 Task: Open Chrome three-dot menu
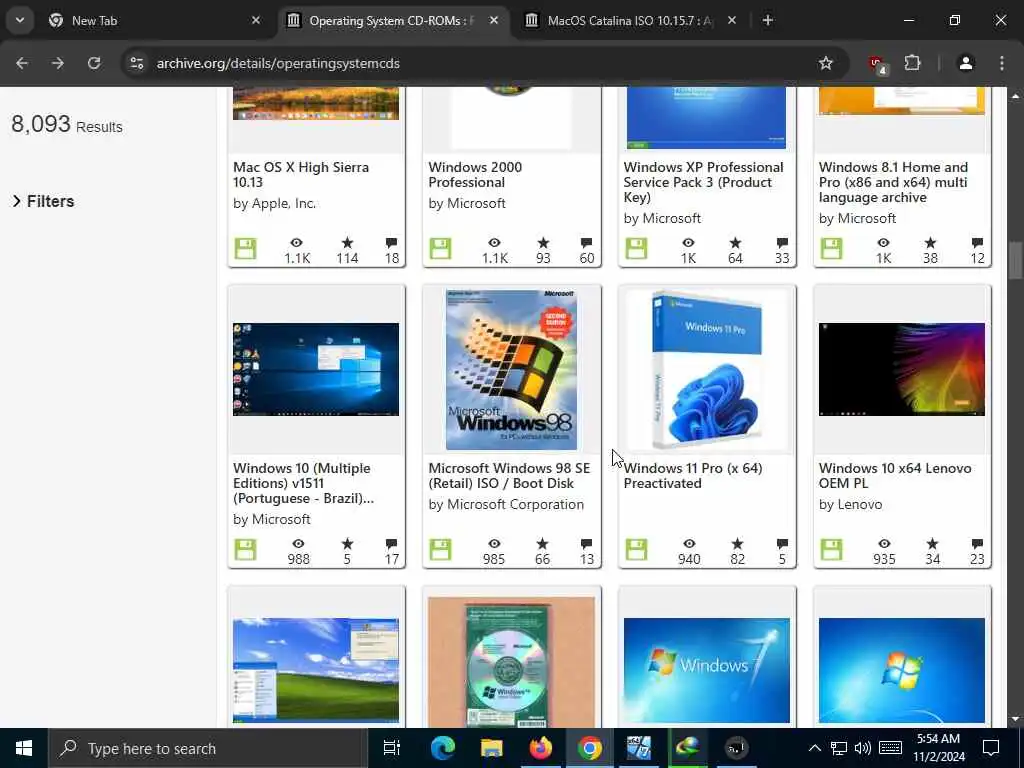[x=1002, y=63]
